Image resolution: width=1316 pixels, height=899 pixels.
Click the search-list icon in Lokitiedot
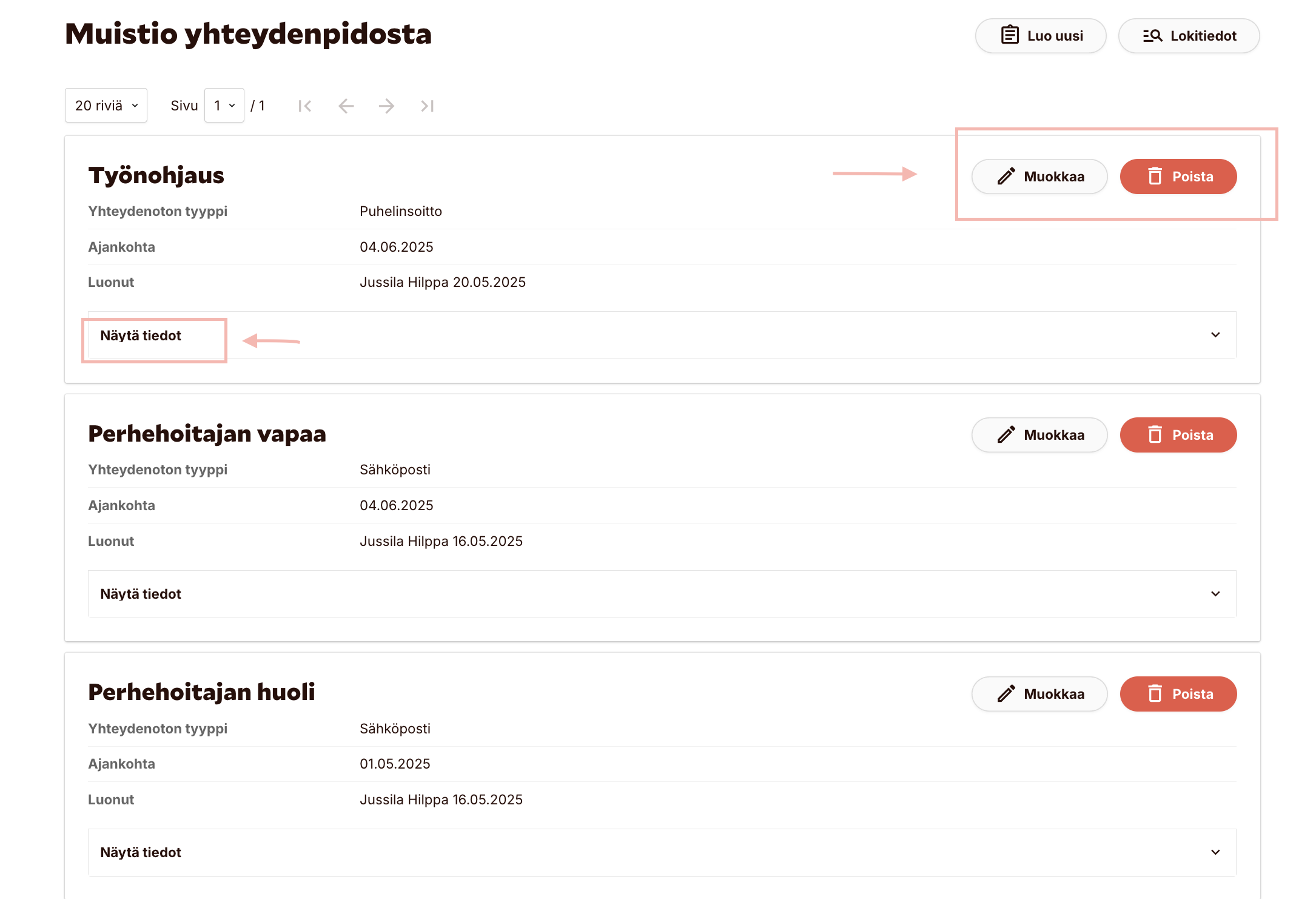point(1152,36)
